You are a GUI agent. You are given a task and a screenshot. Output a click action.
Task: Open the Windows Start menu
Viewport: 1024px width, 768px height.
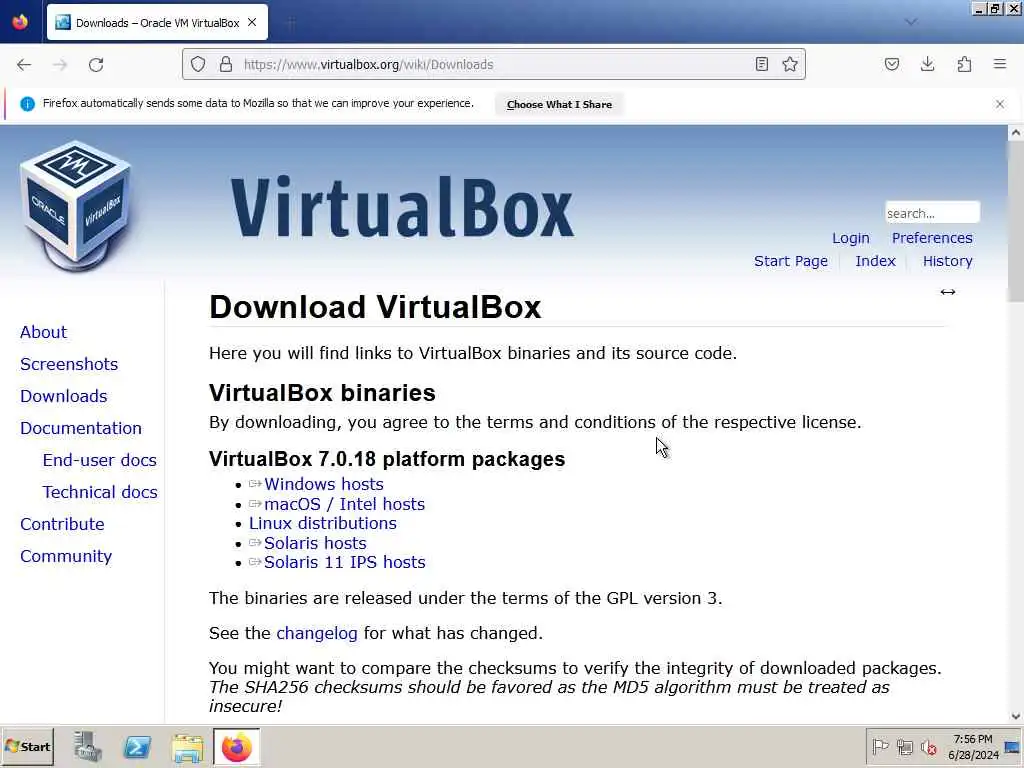(x=27, y=746)
